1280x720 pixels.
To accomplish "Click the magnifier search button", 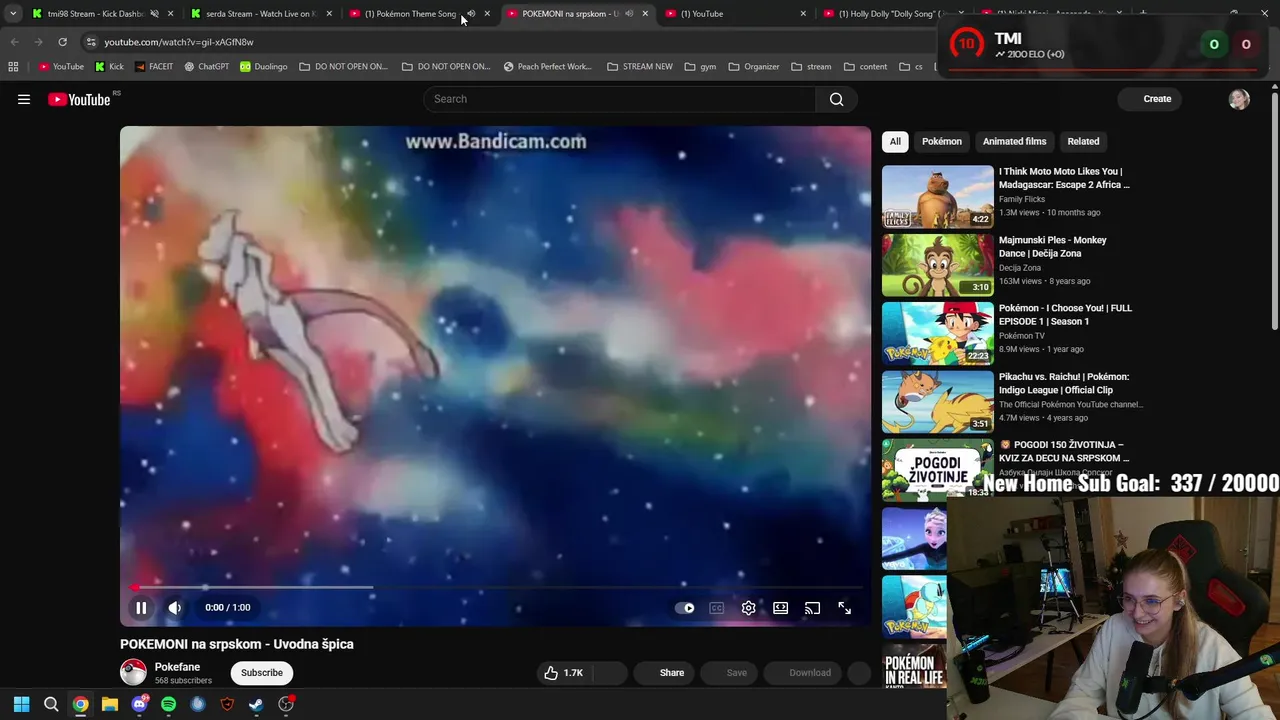I will click(837, 99).
